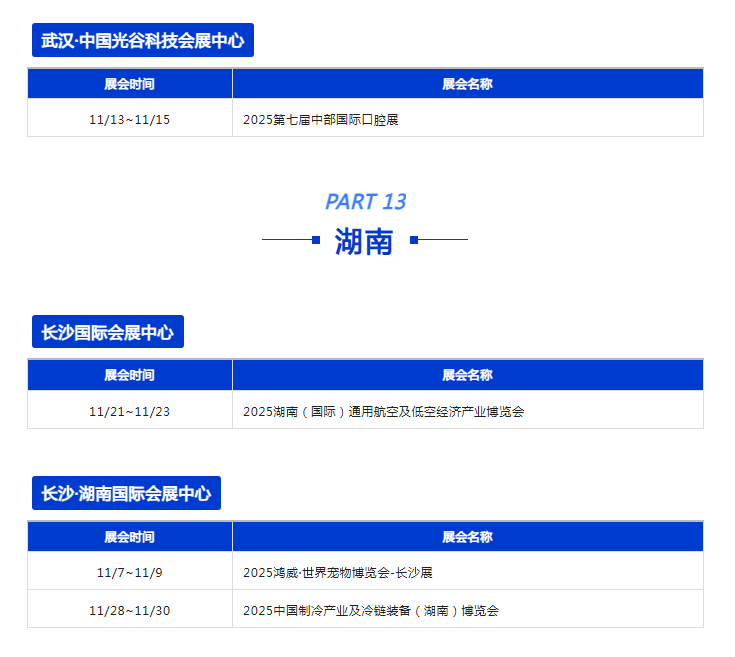Click date cell 11/21~11/23
Viewport: 735px width, 657px height.
pyautogui.click(x=130, y=411)
